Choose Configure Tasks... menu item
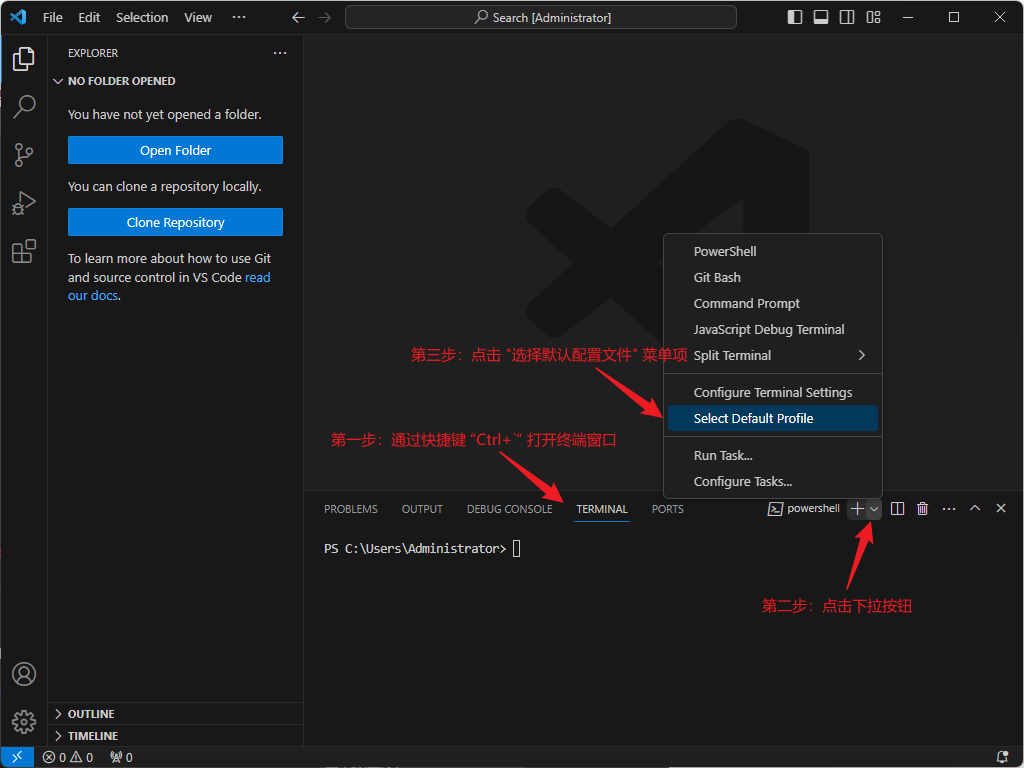This screenshot has width=1024, height=768. pyautogui.click(x=773, y=481)
